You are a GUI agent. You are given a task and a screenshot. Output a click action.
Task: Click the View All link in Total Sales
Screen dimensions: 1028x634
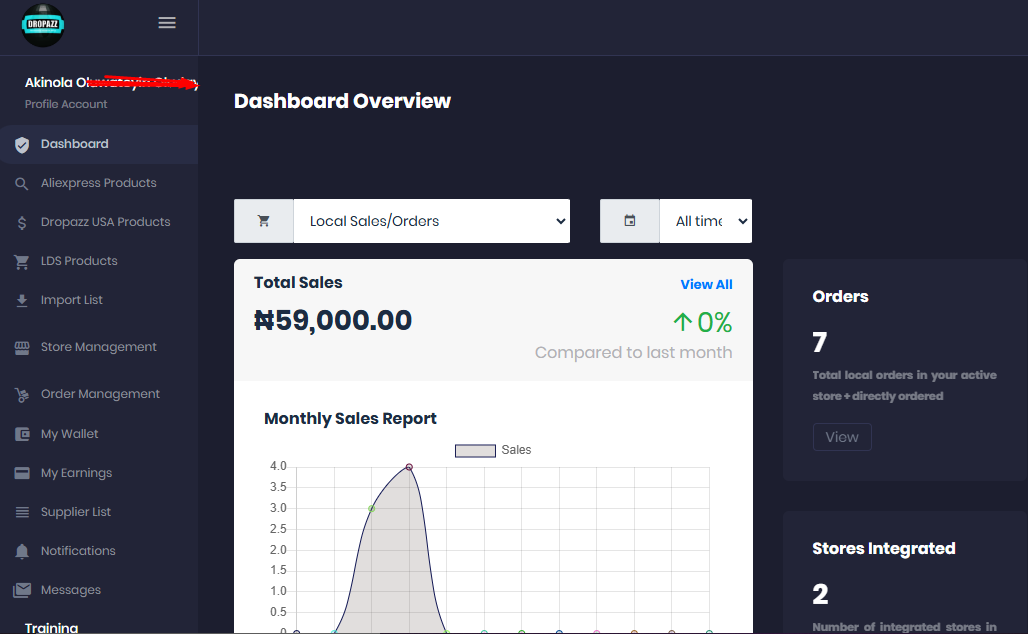[x=706, y=285]
